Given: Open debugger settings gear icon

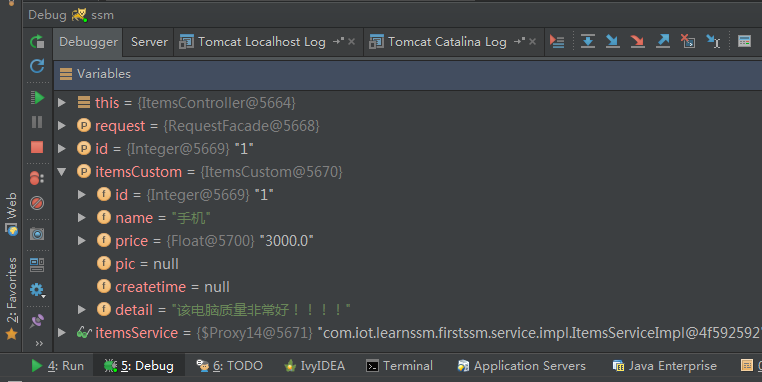Looking at the screenshot, I should [x=37, y=290].
